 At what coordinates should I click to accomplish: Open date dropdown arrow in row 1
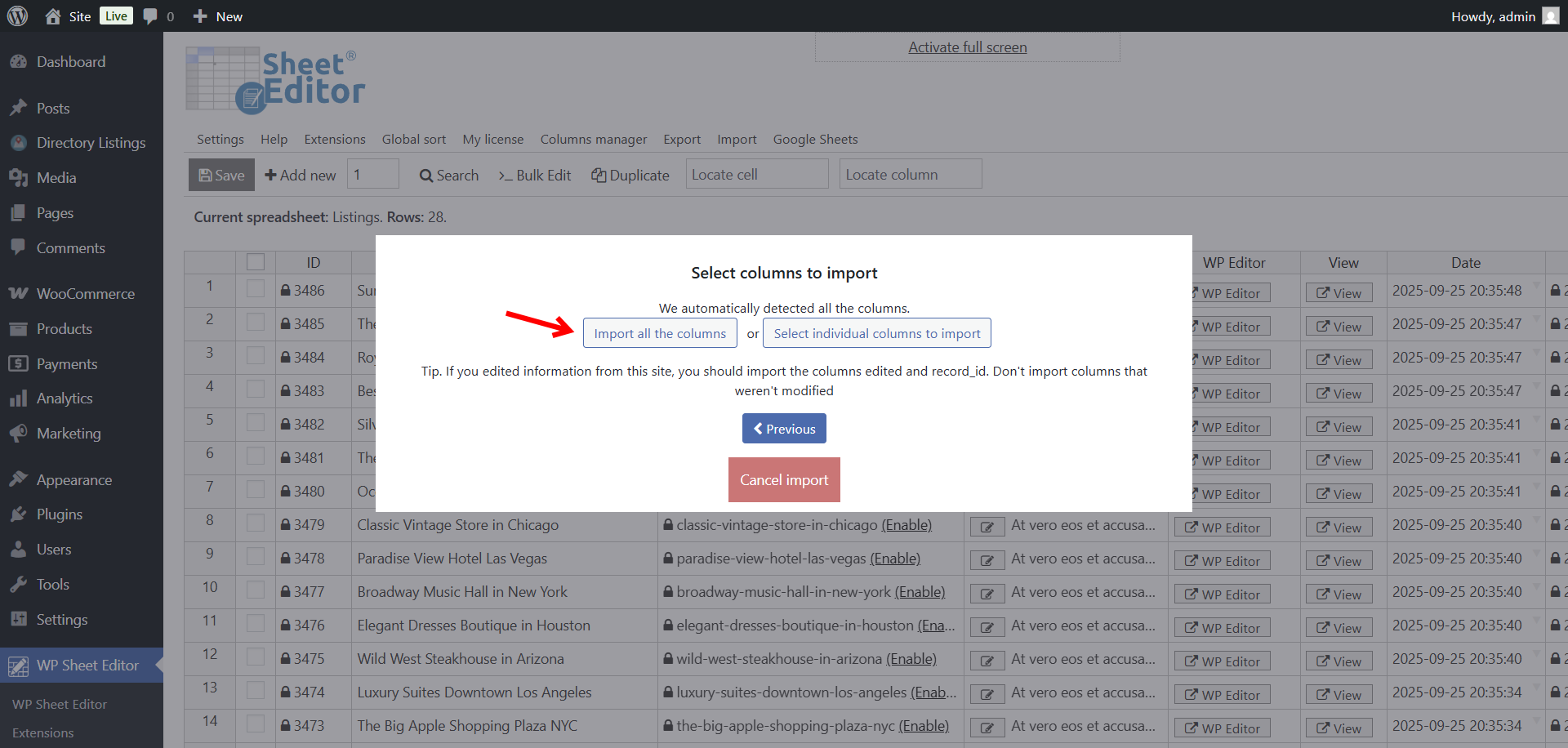tap(1536, 286)
